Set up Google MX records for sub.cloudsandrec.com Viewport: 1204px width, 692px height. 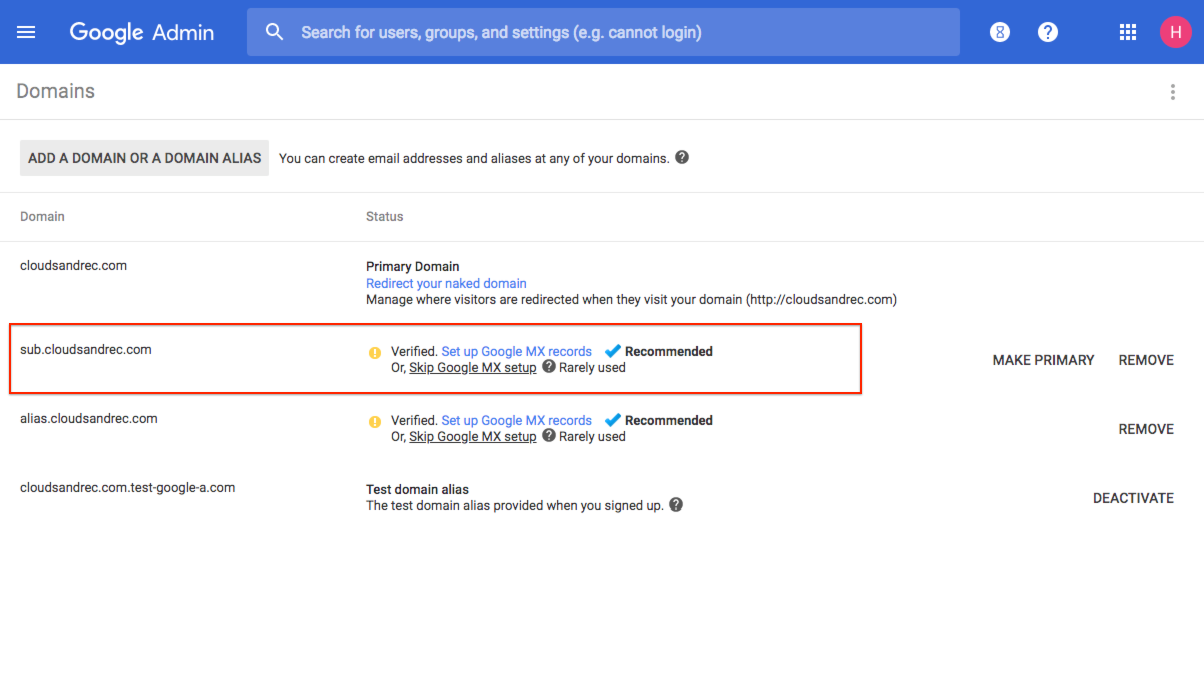click(517, 351)
